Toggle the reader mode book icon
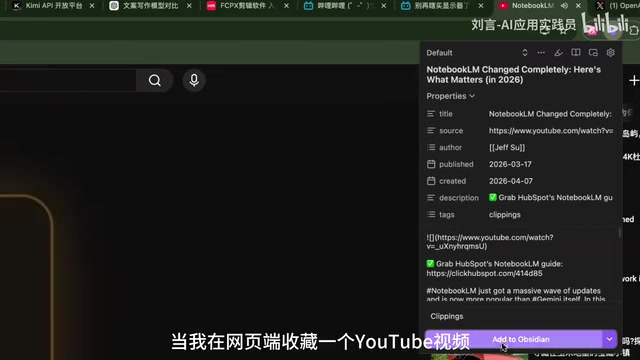This screenshot has height=360, width=640. coord(576,53)
